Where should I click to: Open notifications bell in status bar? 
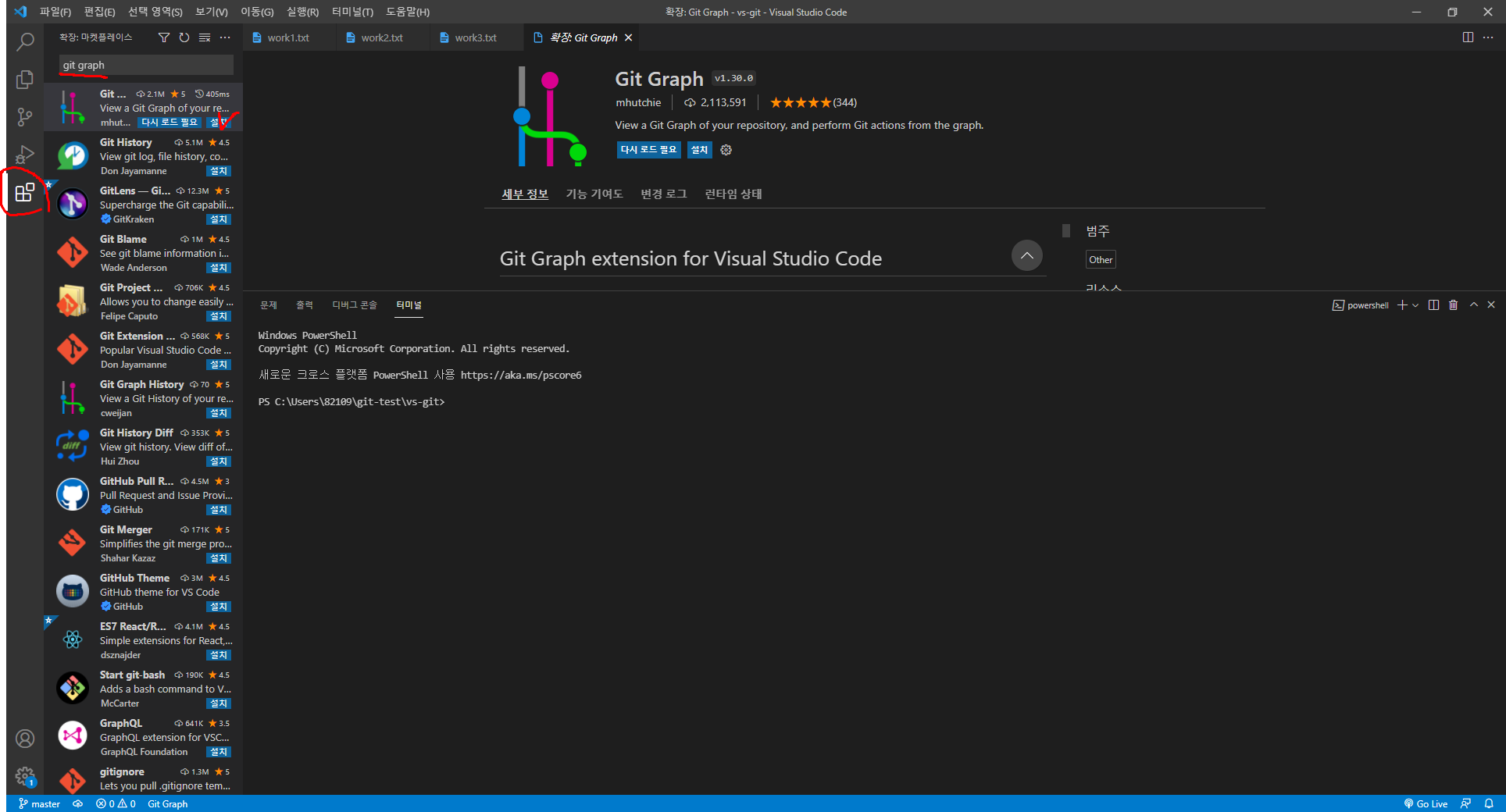coord(1489,804)
